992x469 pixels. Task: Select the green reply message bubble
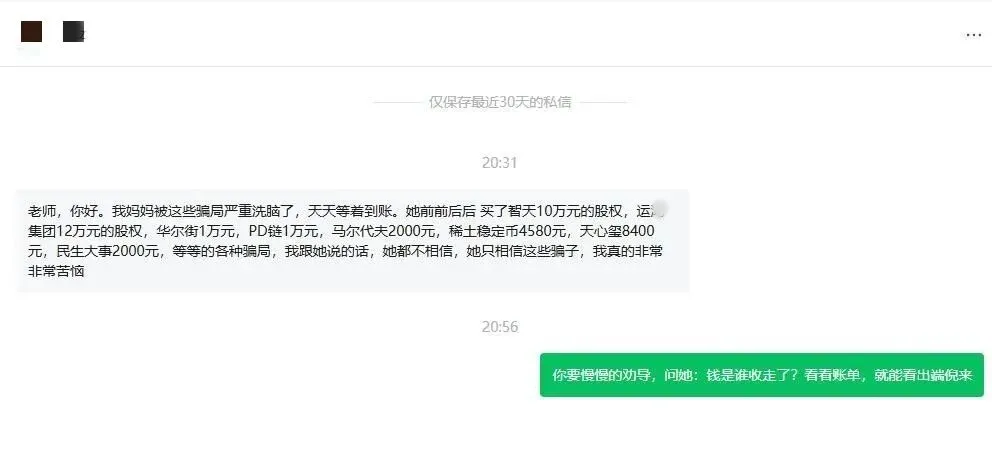[x=762, y=375]
